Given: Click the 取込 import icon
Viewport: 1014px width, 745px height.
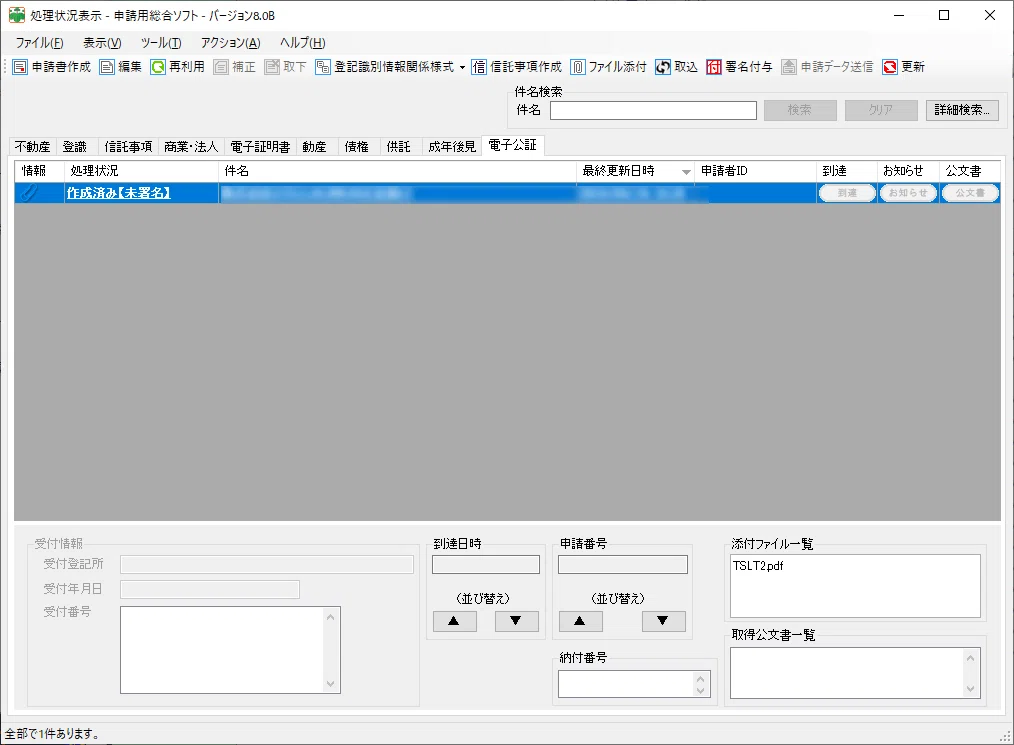Looking at the screenshot, I should [x=663, y=67].
